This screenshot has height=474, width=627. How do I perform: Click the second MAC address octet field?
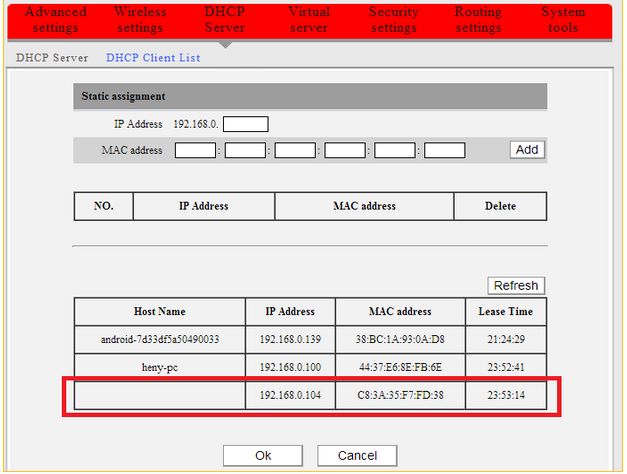[246, 150]
